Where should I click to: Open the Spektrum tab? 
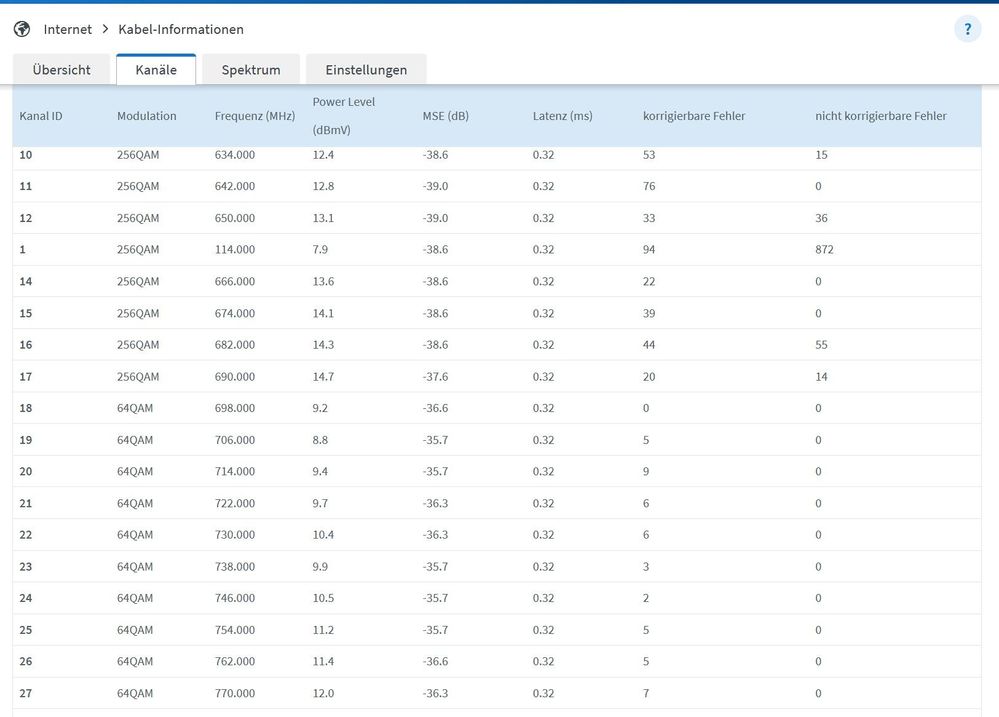tap(251, 70)
